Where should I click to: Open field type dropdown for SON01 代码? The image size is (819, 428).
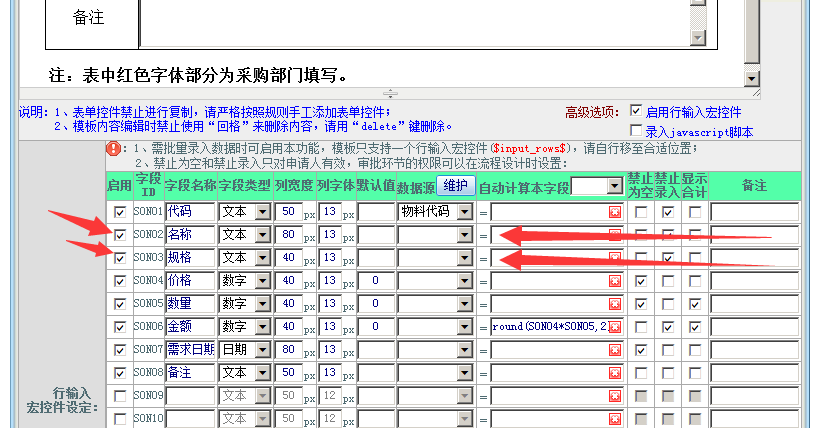[x=263, y=212]
